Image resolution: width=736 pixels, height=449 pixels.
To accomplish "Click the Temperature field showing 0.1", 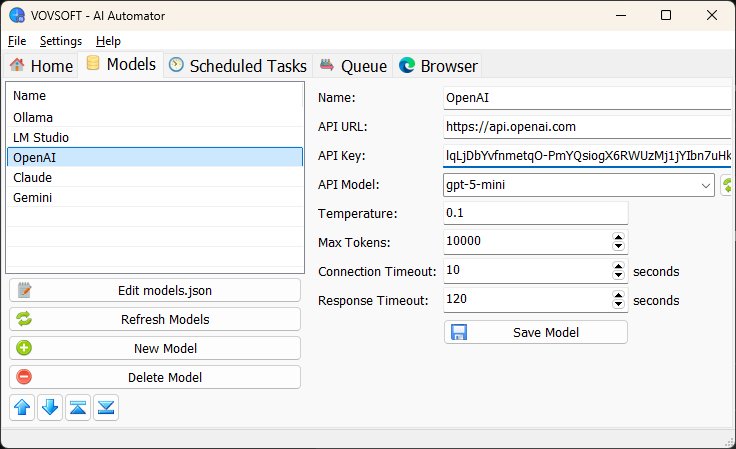I will coord(536,213).
